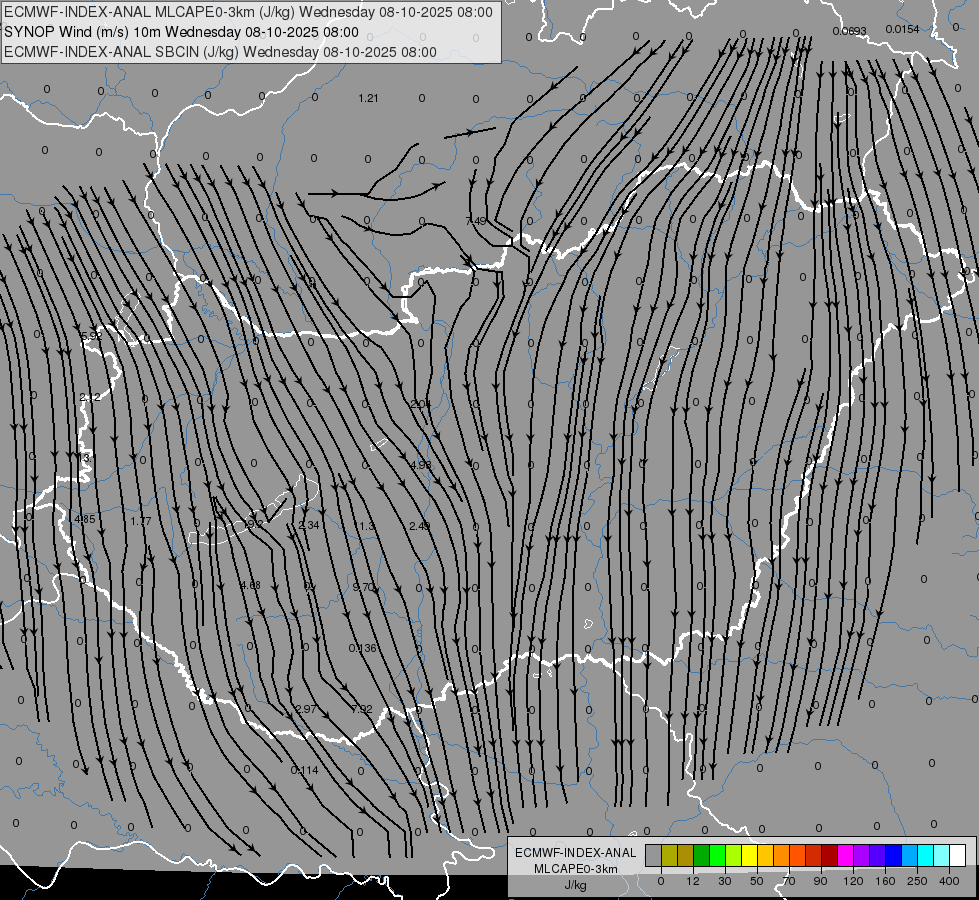Click the MLCAPE0-3km legend label
The image size is (979, 900).
[575, 869]
